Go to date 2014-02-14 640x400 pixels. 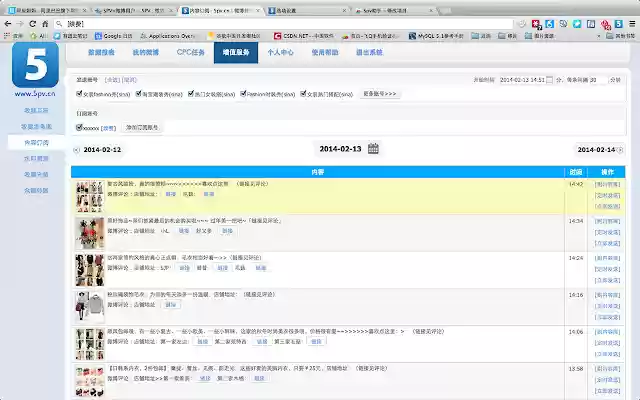pos(596,150)
